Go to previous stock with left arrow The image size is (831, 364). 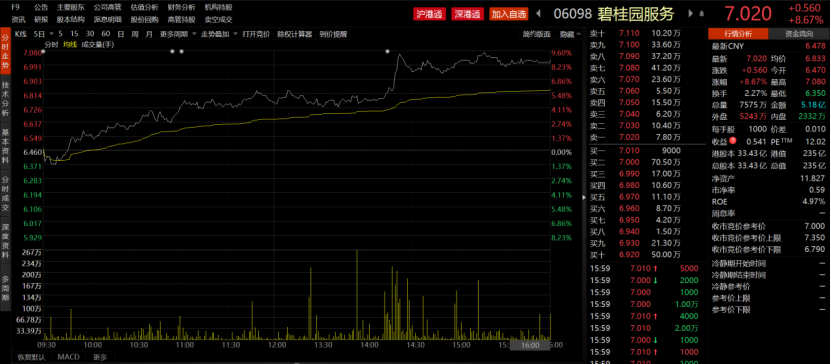pyautogui.click(x=538, y=14)
